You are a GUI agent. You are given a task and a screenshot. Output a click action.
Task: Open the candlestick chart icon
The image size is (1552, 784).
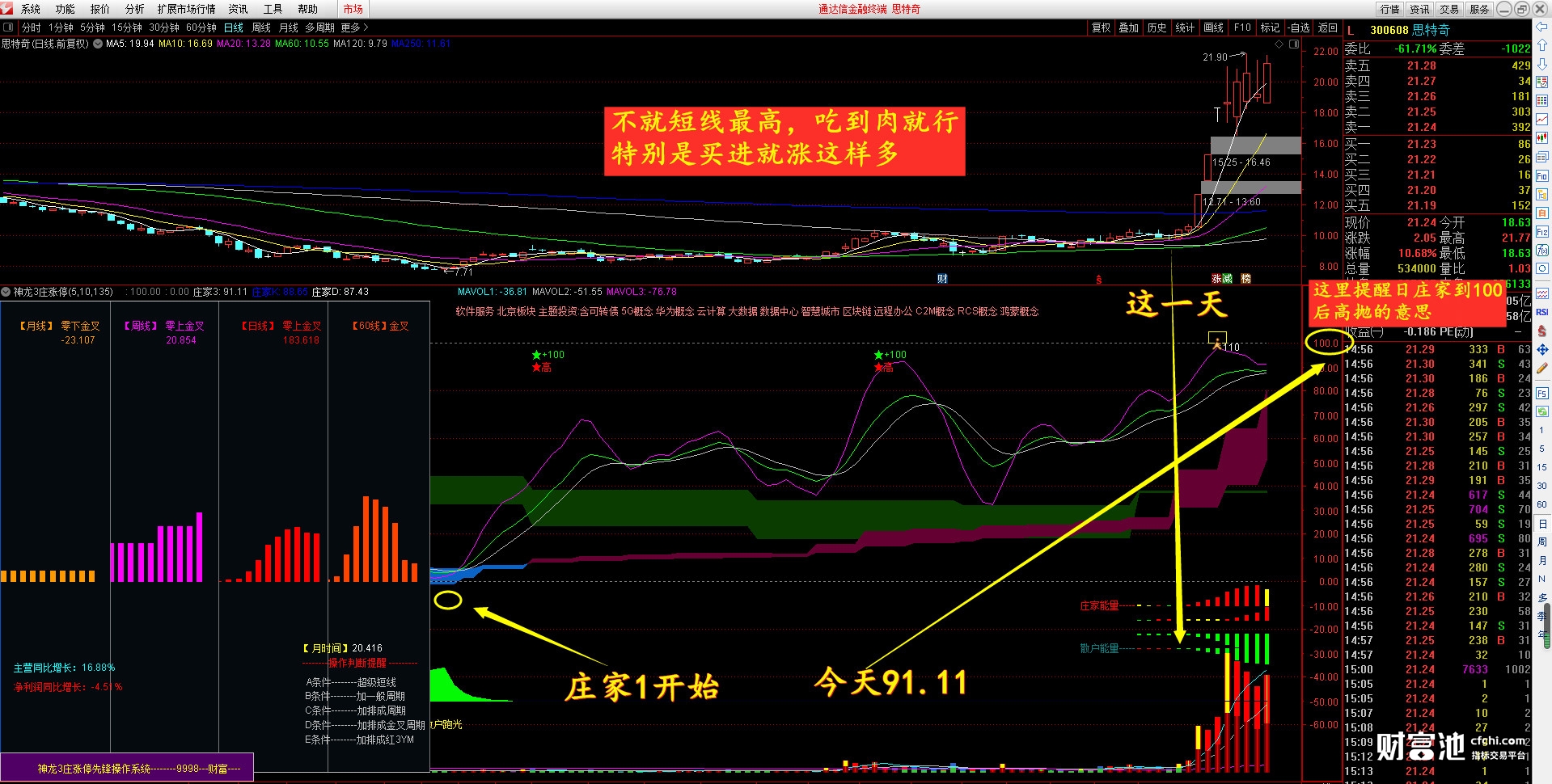(x=1542, y=138)
